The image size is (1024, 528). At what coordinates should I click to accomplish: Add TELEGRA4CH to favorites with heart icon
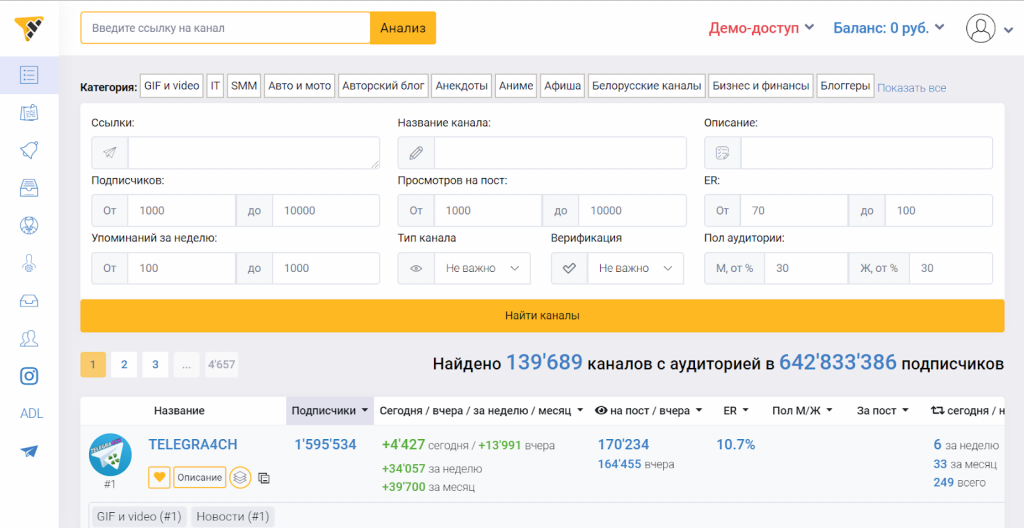pyautogui.click(x=159, y=478)
